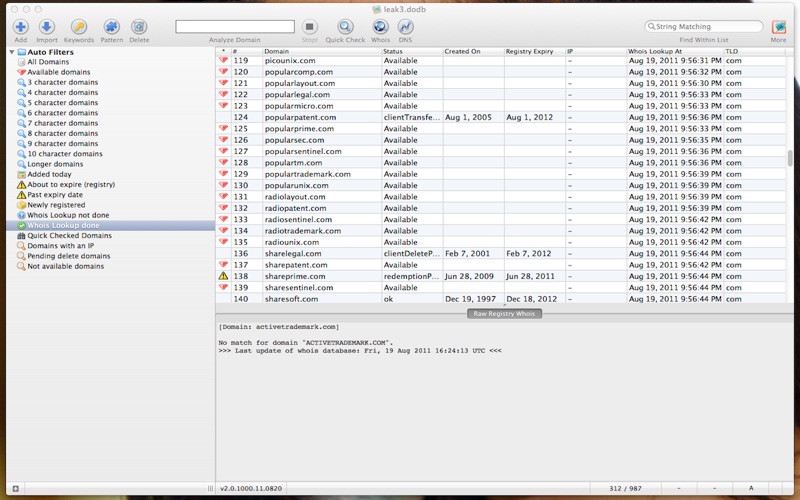Sort by the TLD column header

(754, 51)
